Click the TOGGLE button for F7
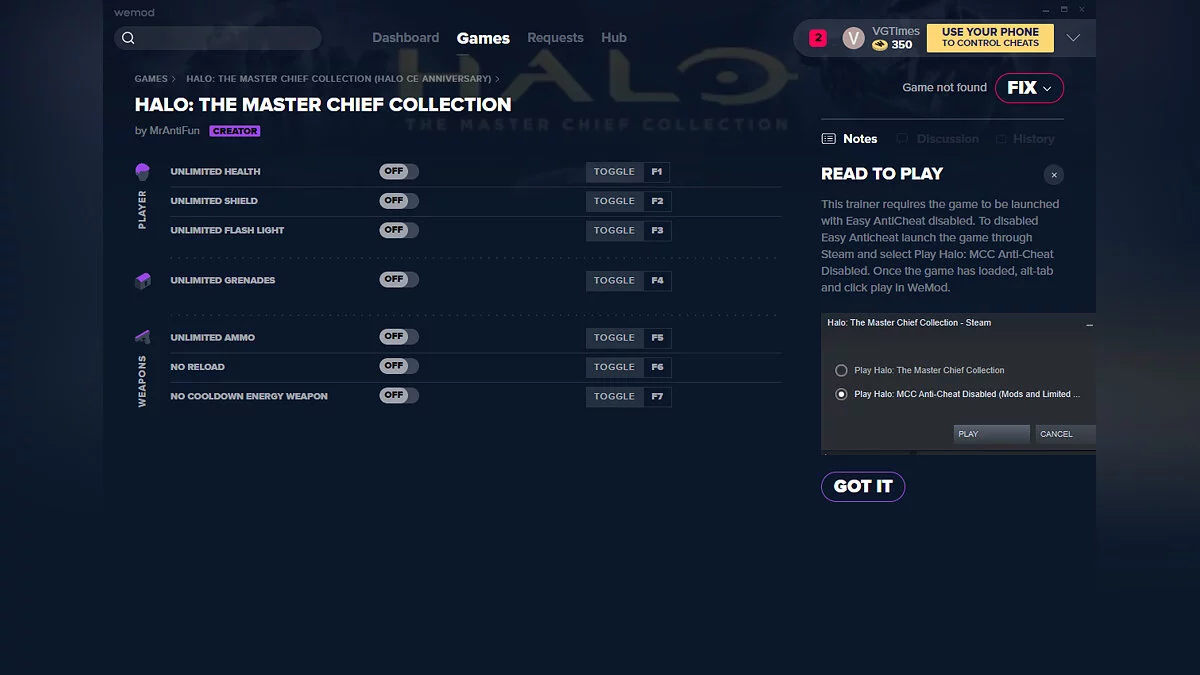1200x675 pixels. coord(614,396)
